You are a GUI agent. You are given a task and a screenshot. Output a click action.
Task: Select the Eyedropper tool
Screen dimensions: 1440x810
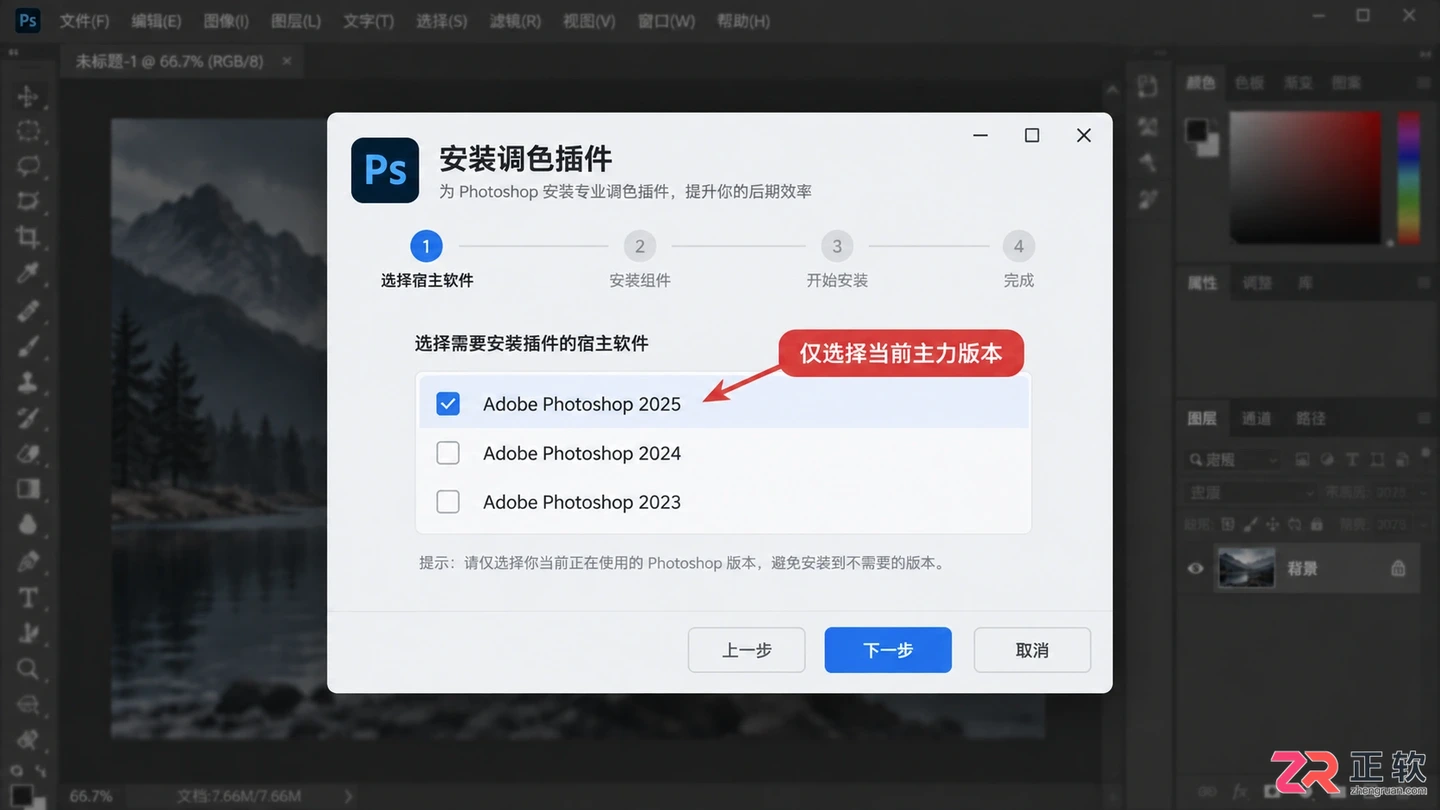[x=28, y=273]
